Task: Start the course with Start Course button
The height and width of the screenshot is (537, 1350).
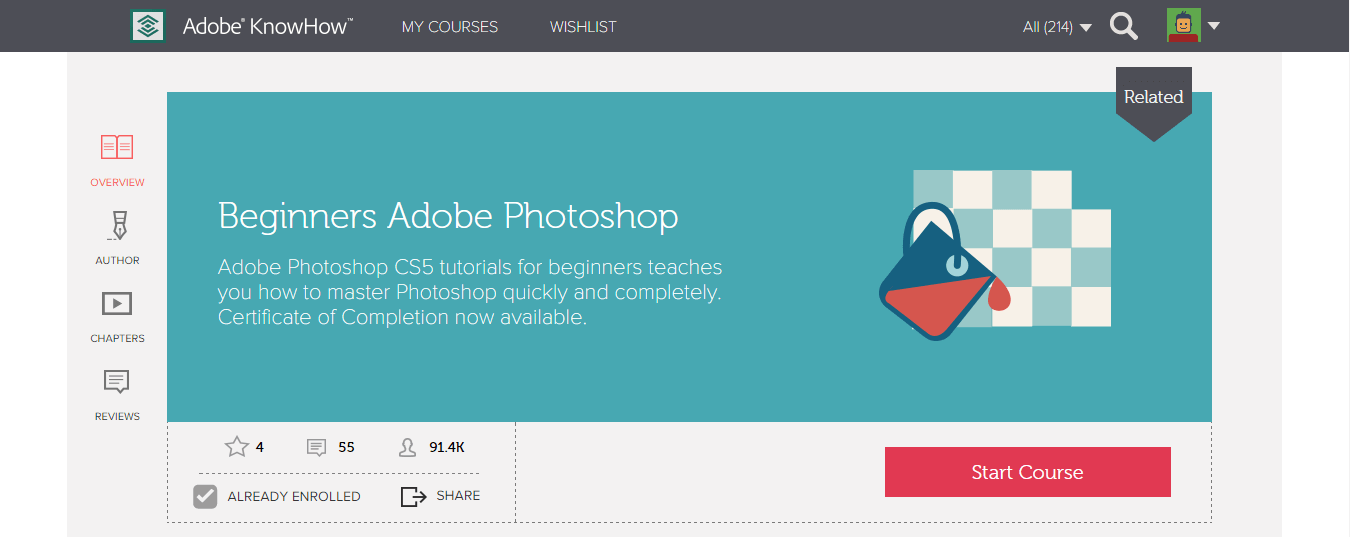Action: tap(1028, 472)
